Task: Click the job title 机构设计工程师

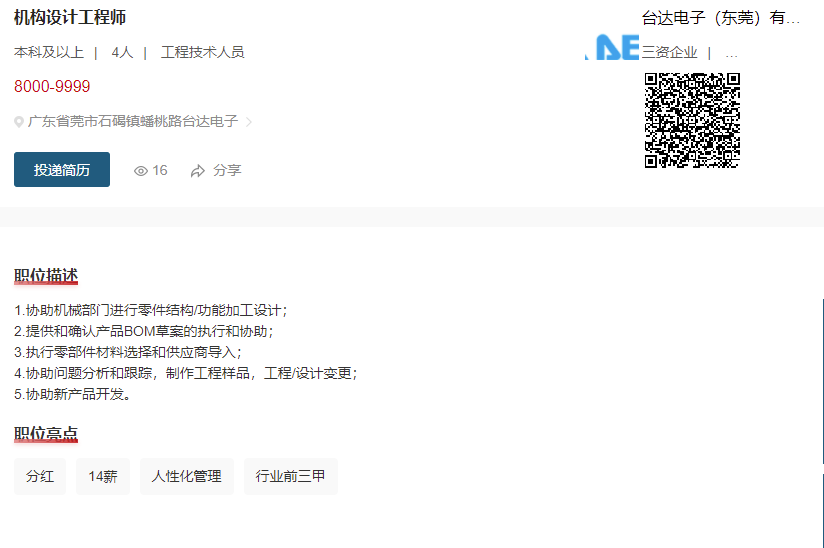Action: [70, 18]
